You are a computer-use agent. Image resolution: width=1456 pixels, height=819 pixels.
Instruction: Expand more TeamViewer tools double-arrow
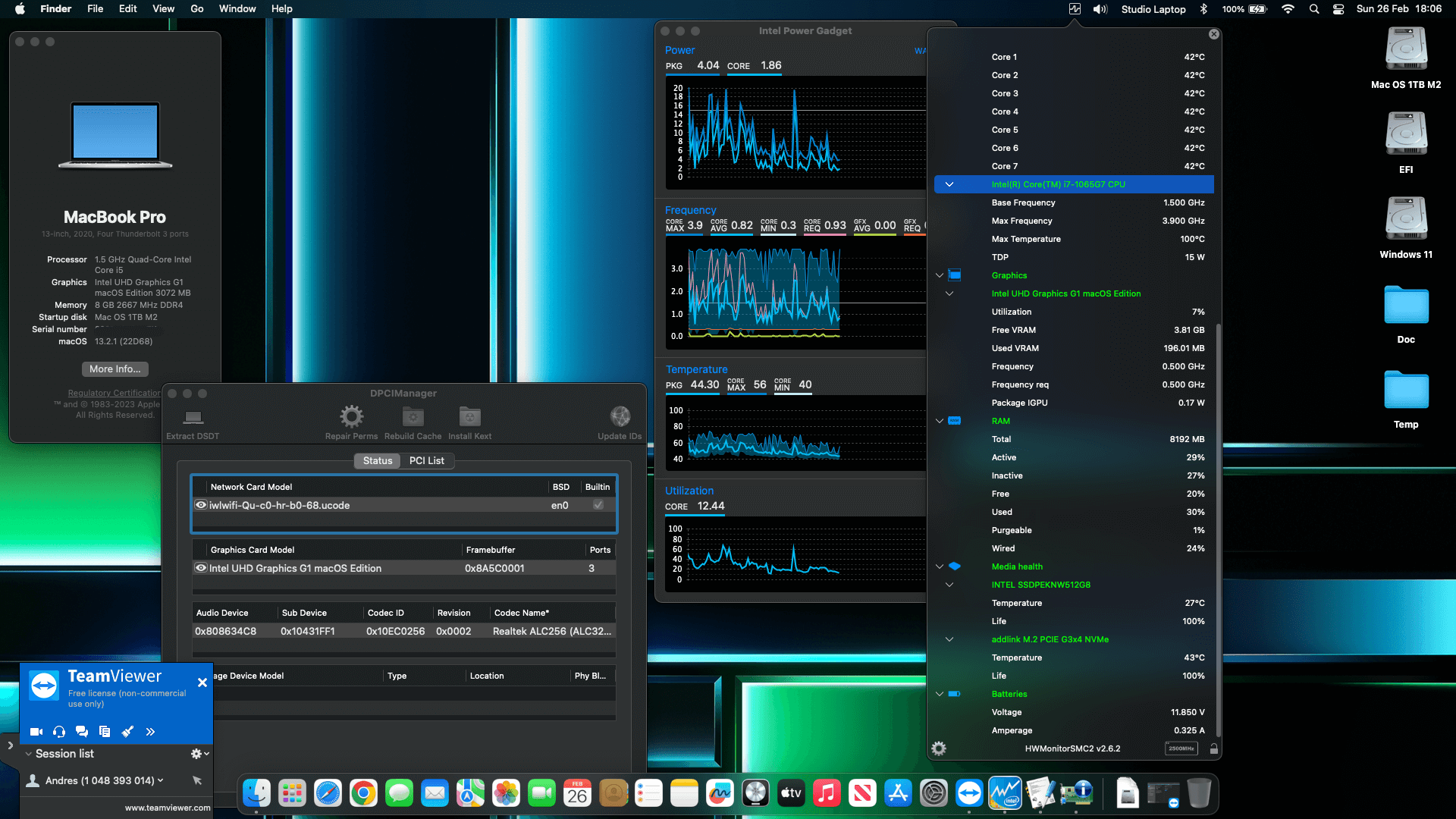[x=150, y=732]
